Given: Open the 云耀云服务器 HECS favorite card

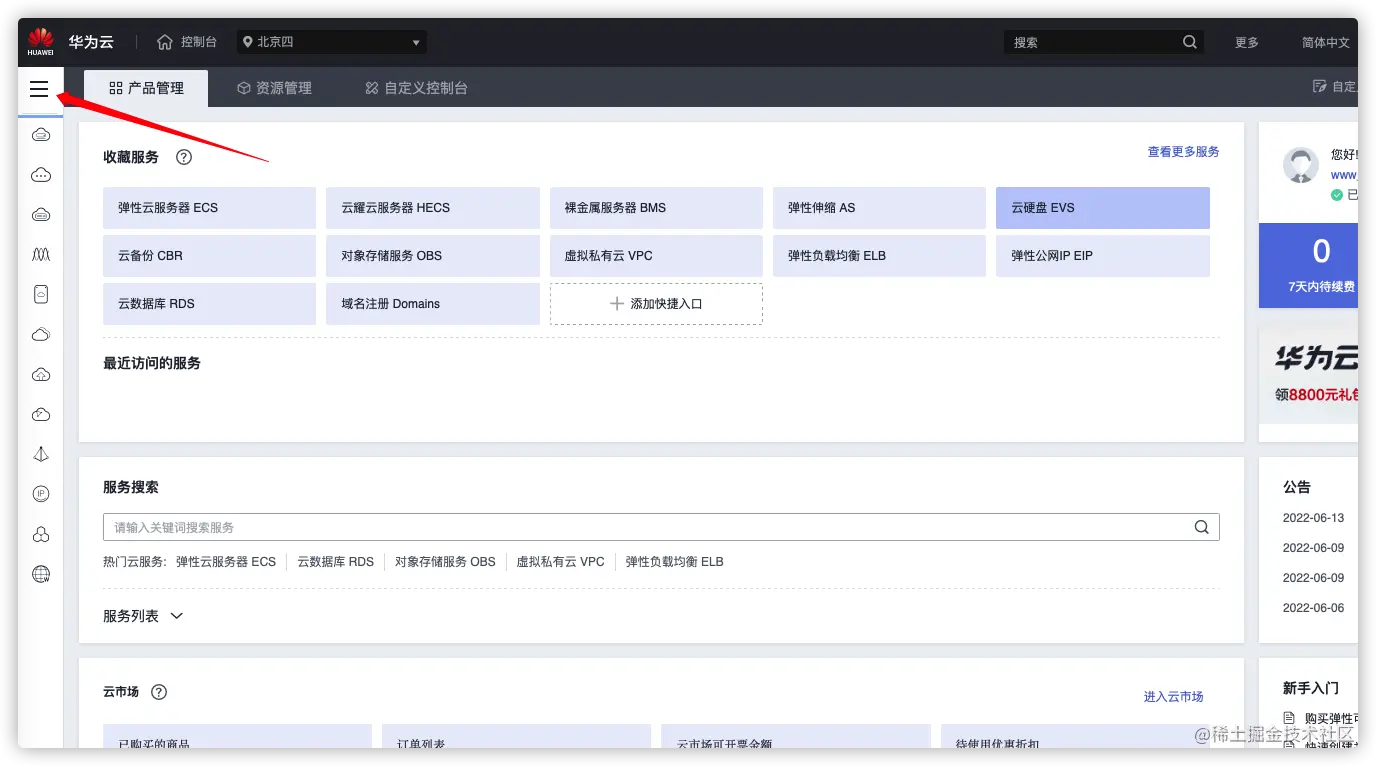Looking at the screenshot, I should click(x=433, y=208).
